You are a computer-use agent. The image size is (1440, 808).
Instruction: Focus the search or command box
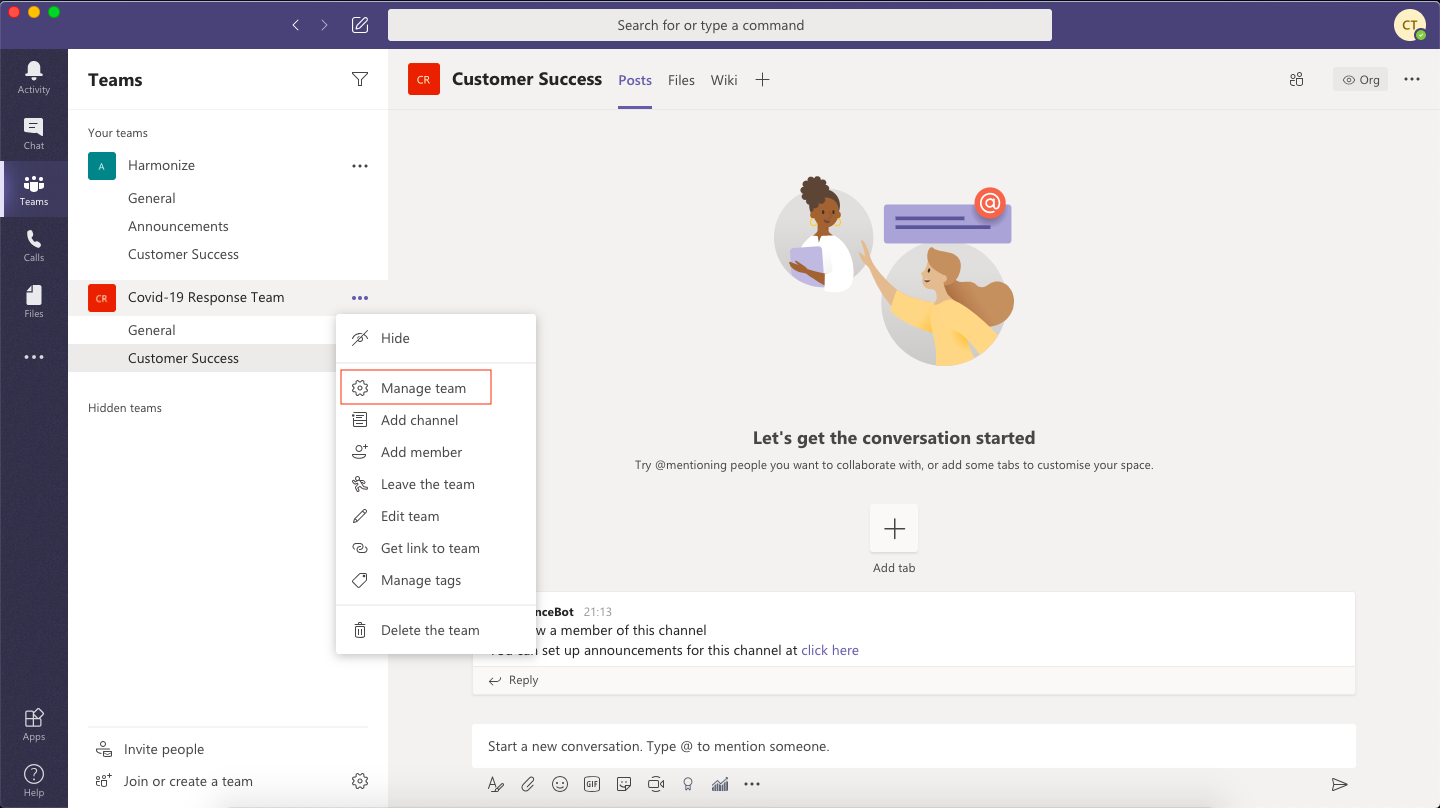720,25
